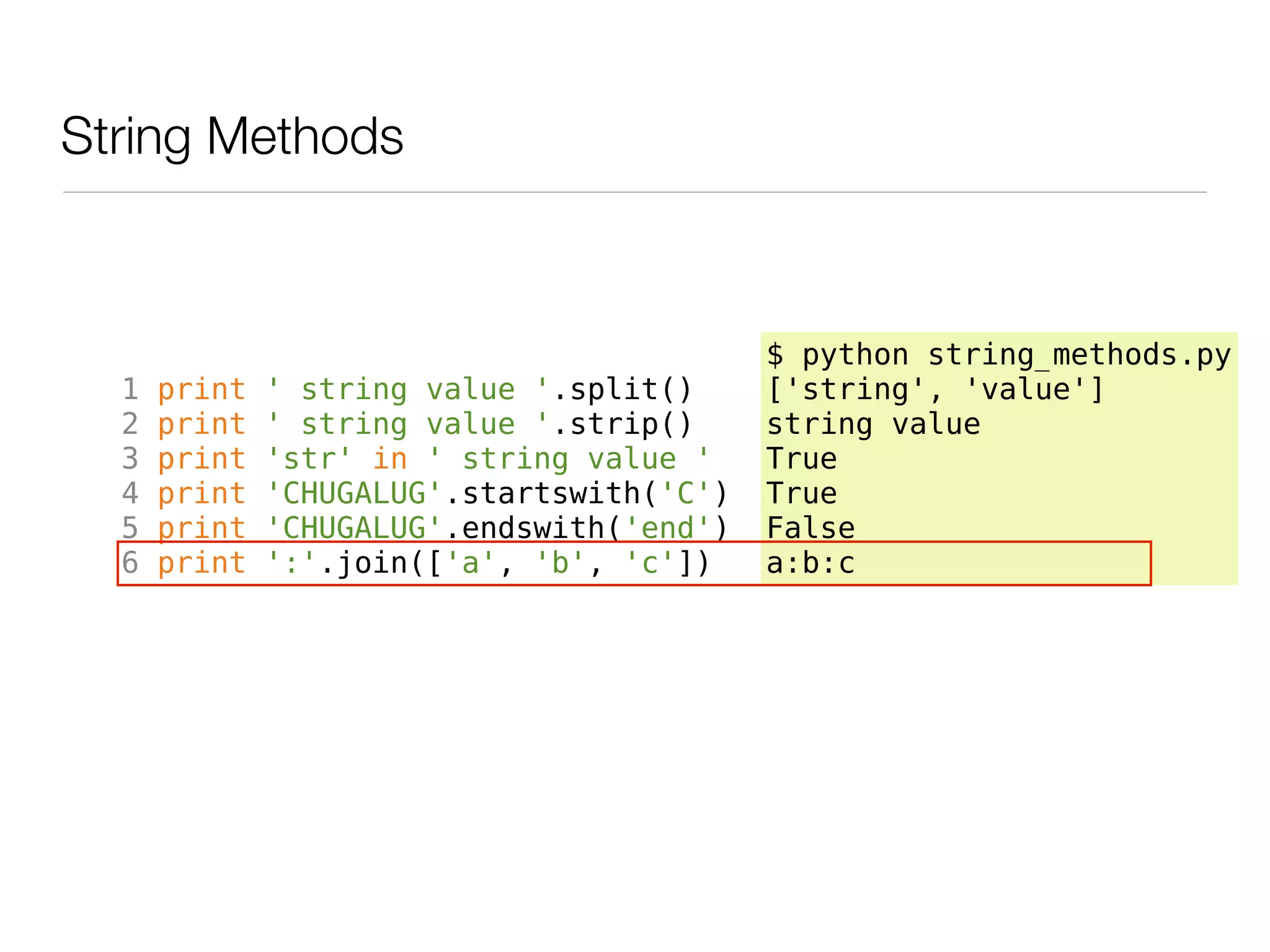
Task: Click the endswith('end') code line
Action: tap(442, 529)
